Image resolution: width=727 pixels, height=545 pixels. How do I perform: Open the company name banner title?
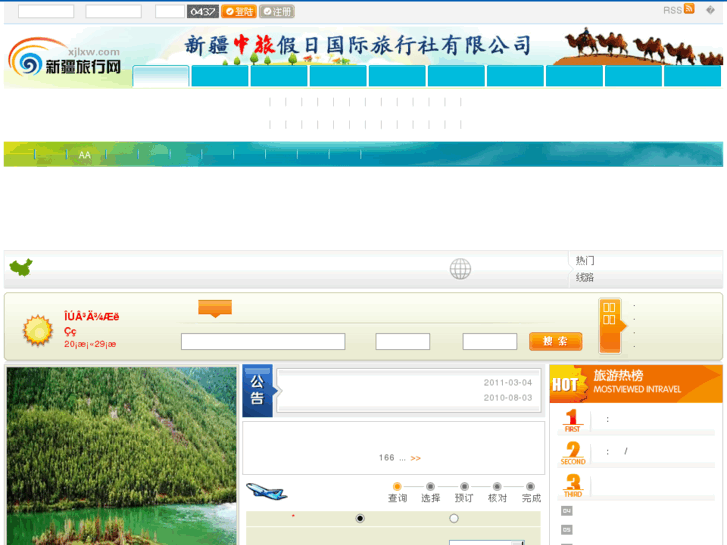click(x=357, y=45)
